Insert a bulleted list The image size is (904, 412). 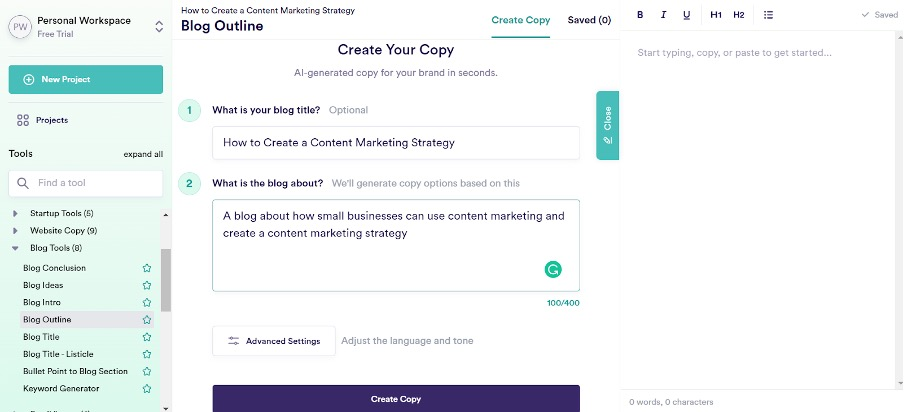pyautogui.click(x=768, y=15)
